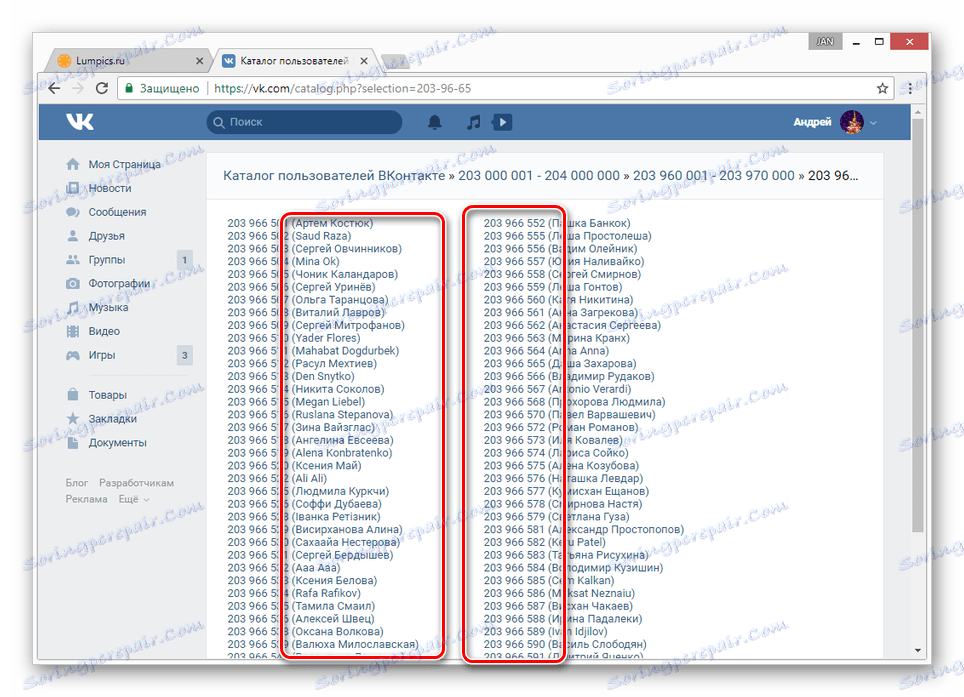The height and width of the screenshot is (697, 964).
Task: Click the video play icon in header
Action: 502,122
